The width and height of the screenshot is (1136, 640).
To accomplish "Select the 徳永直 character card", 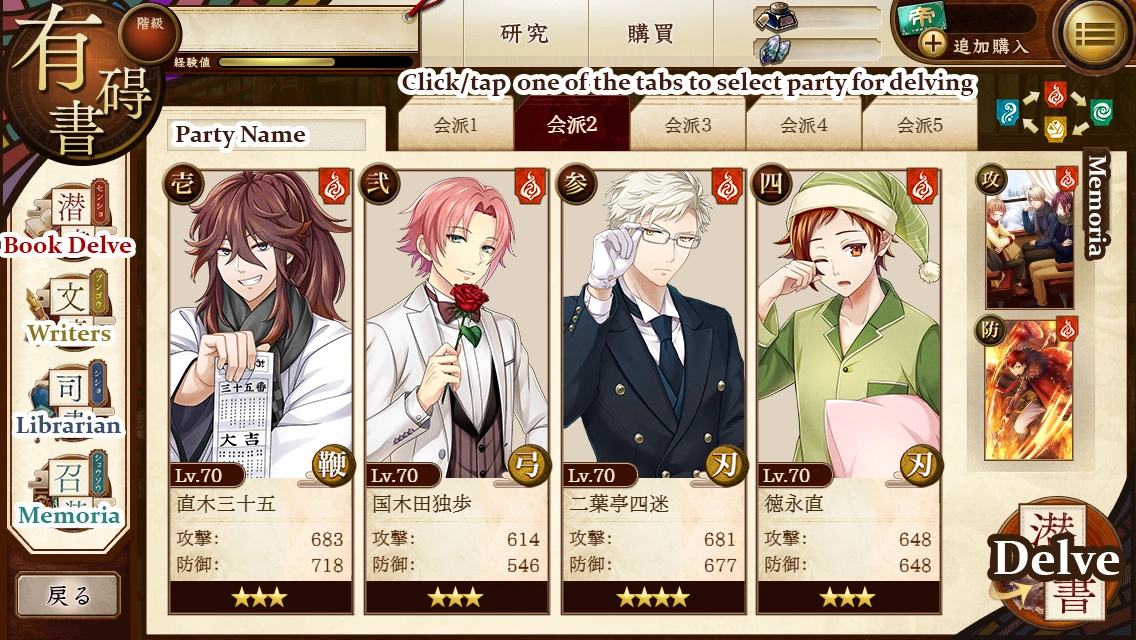I will pos(848,391).
